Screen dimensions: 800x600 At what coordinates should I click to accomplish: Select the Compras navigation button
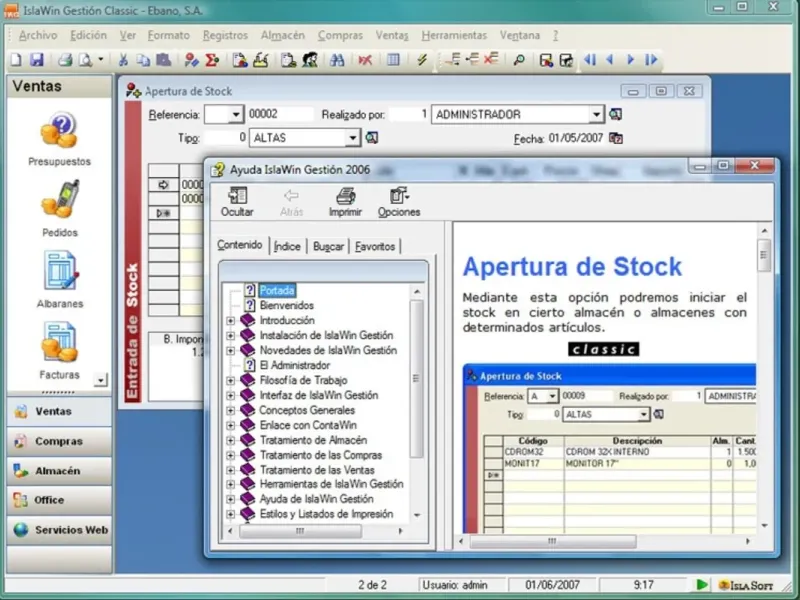[59, 441]
